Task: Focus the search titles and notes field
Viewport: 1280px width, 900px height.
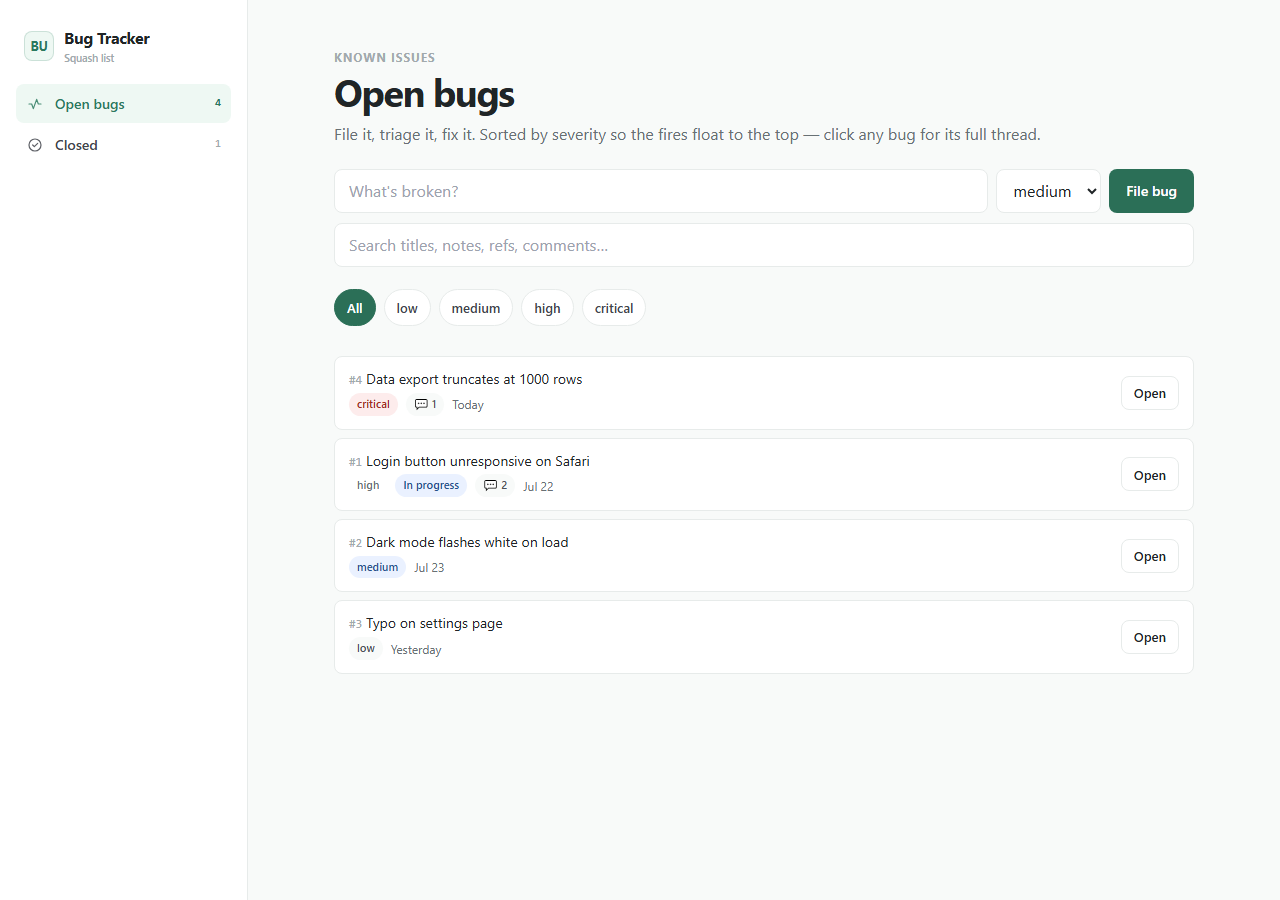Action: pyautogui.click(x=764, y=245)
